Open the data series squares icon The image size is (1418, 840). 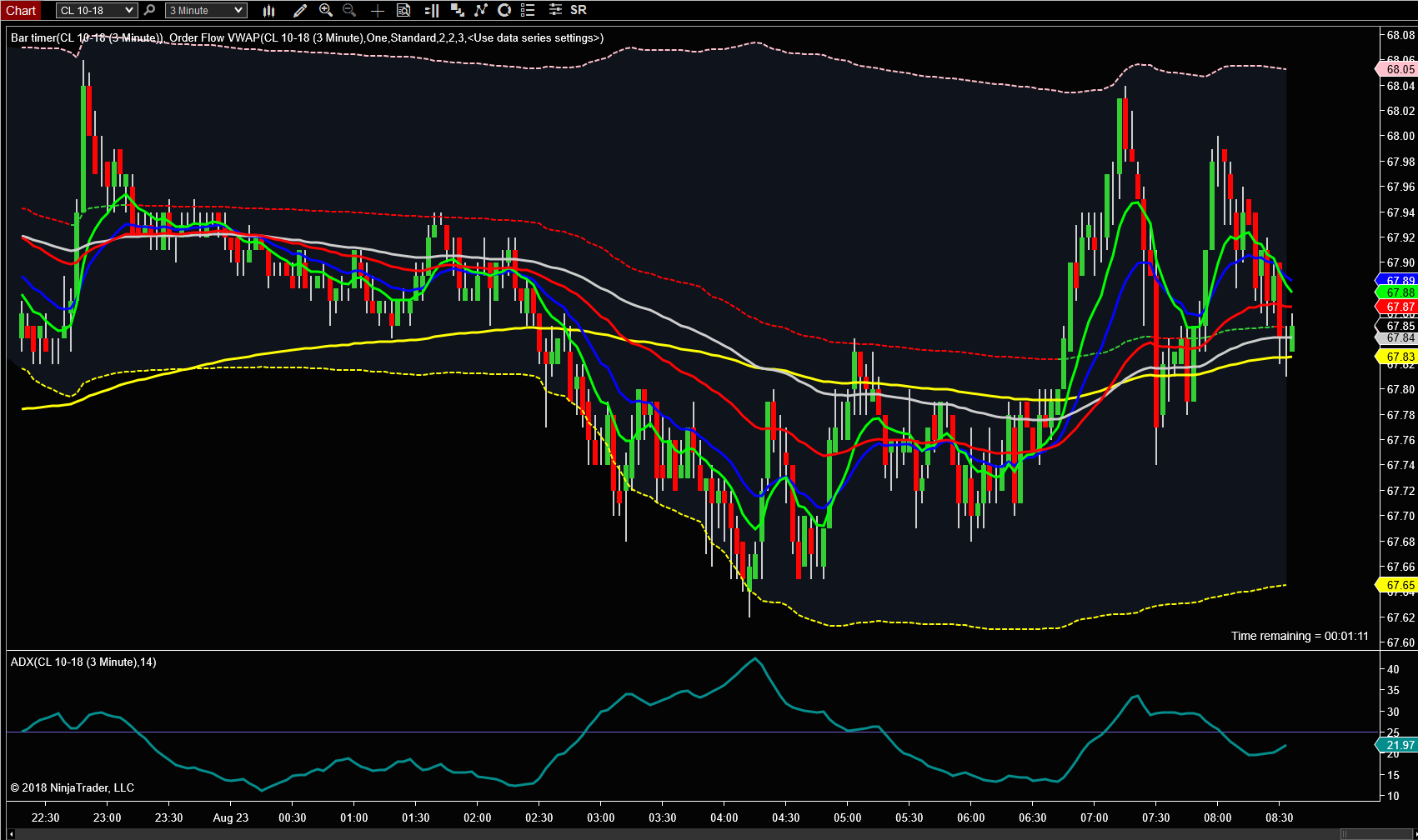pos(457,10)
